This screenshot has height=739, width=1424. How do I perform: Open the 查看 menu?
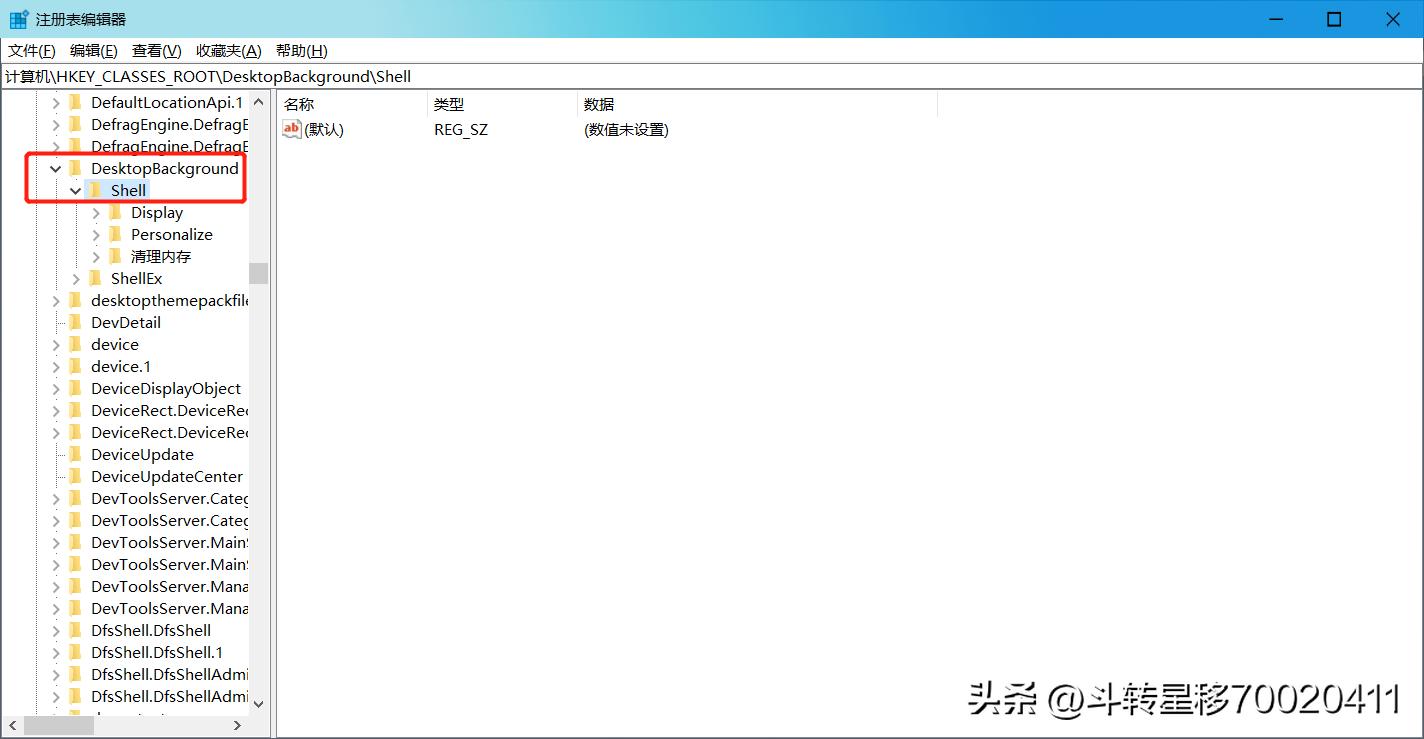tap(155, 50)
